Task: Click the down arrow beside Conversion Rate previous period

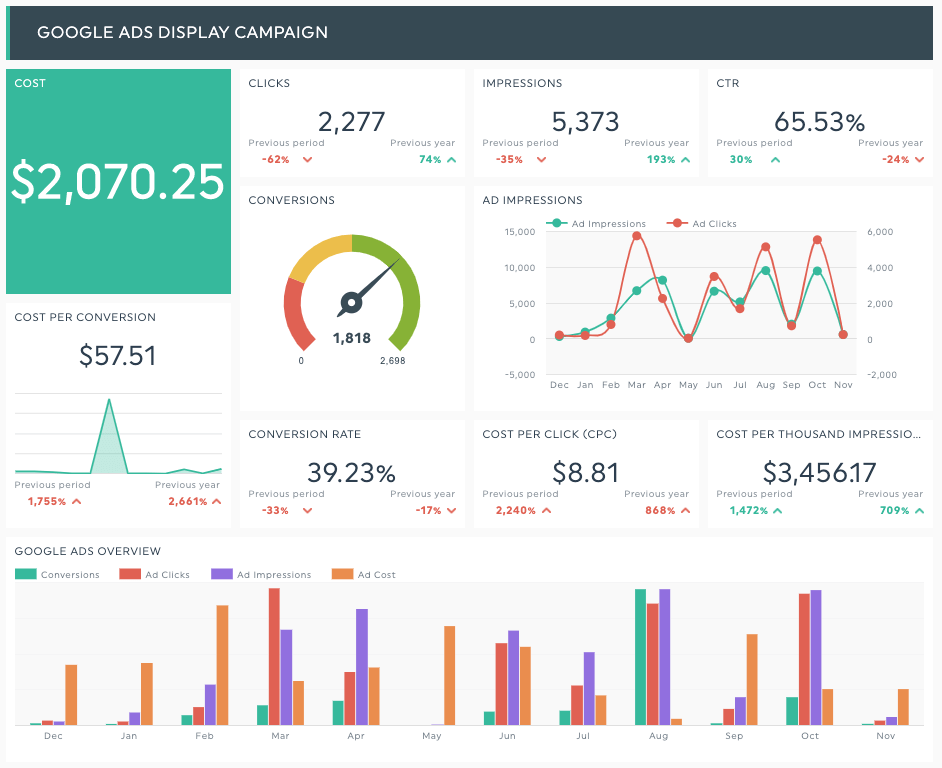Action: pyautogui.click(x=308, y=510)
